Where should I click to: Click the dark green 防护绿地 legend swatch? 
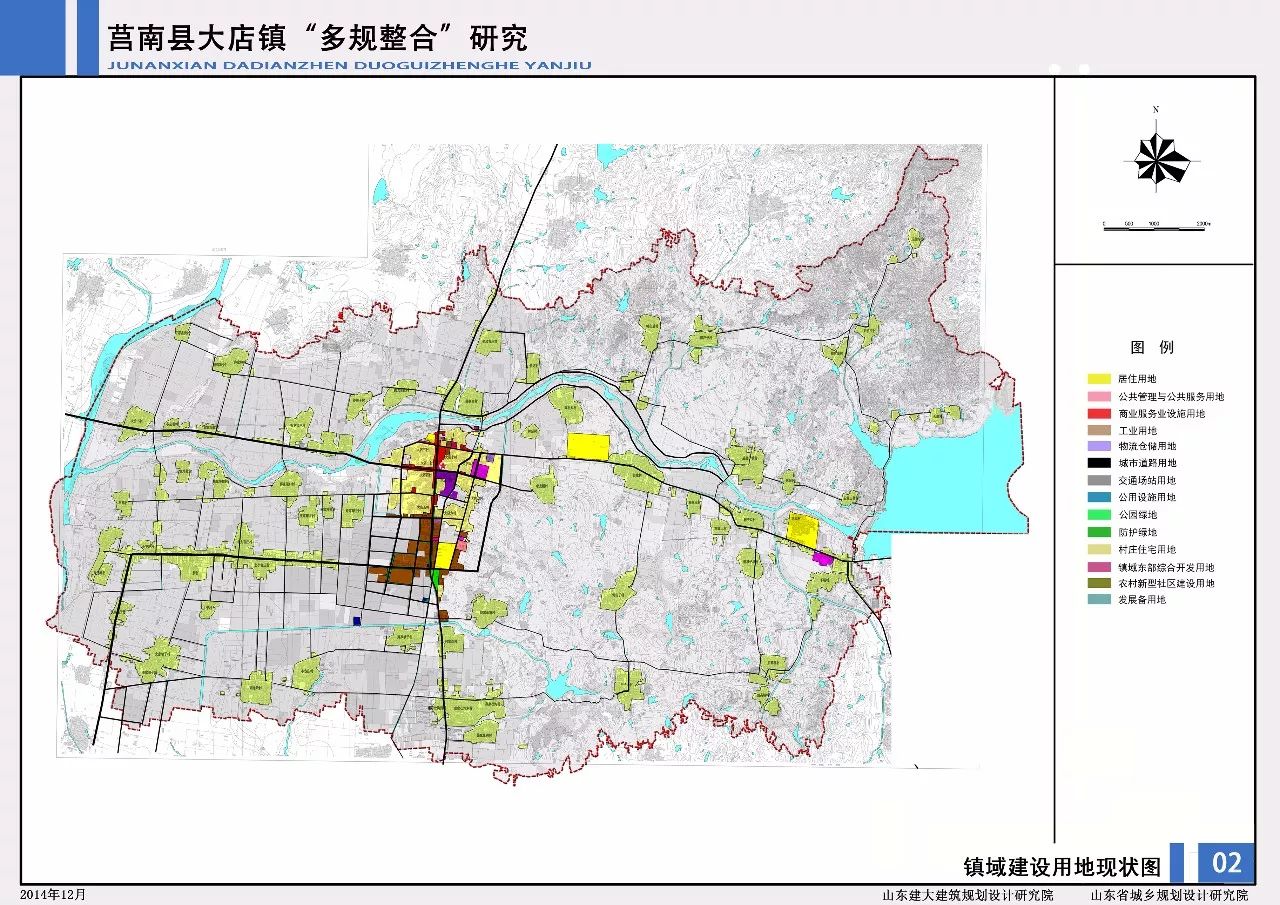pos(1100,532)
